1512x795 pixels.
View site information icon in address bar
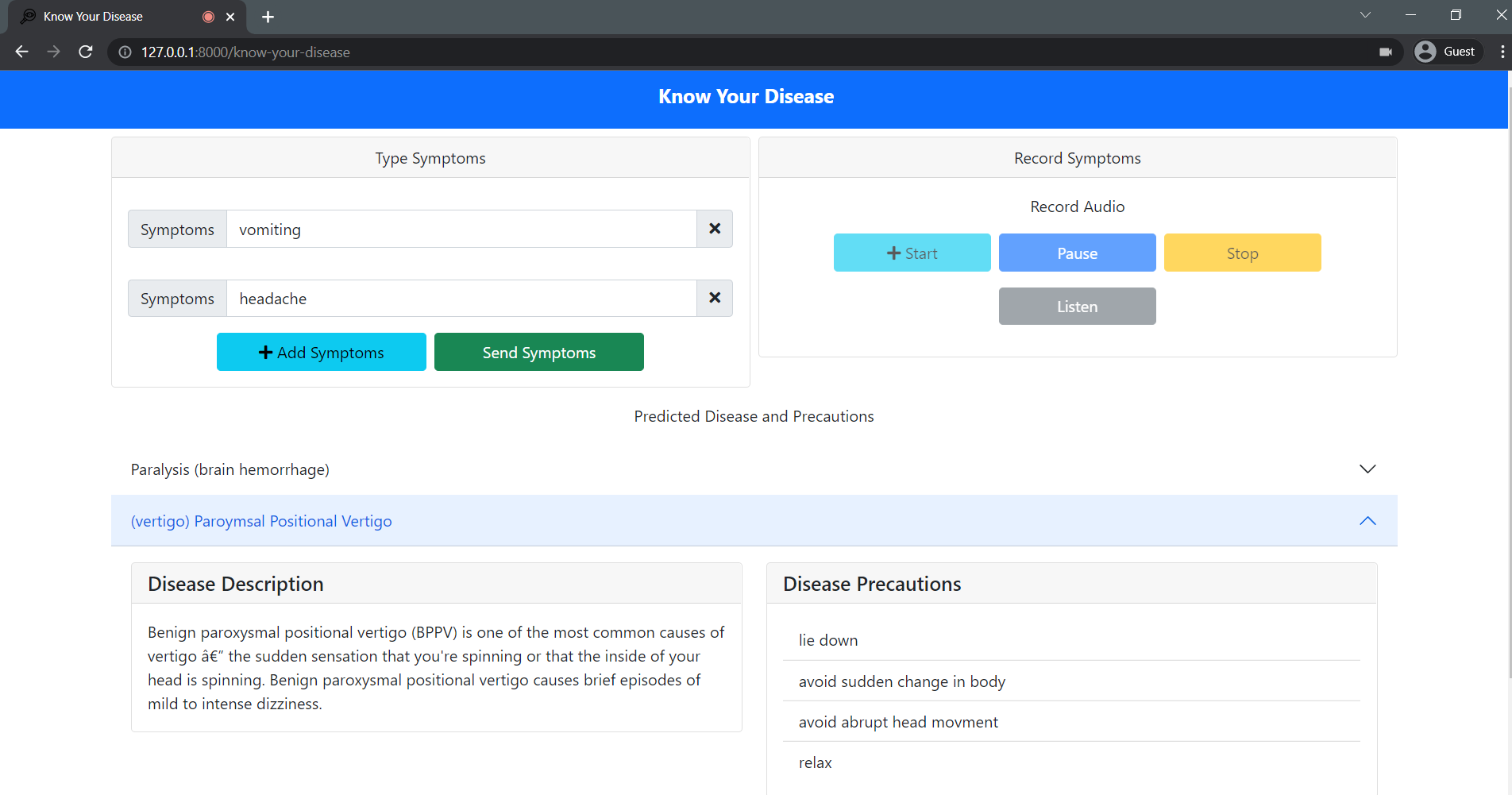tap(125, 52)
